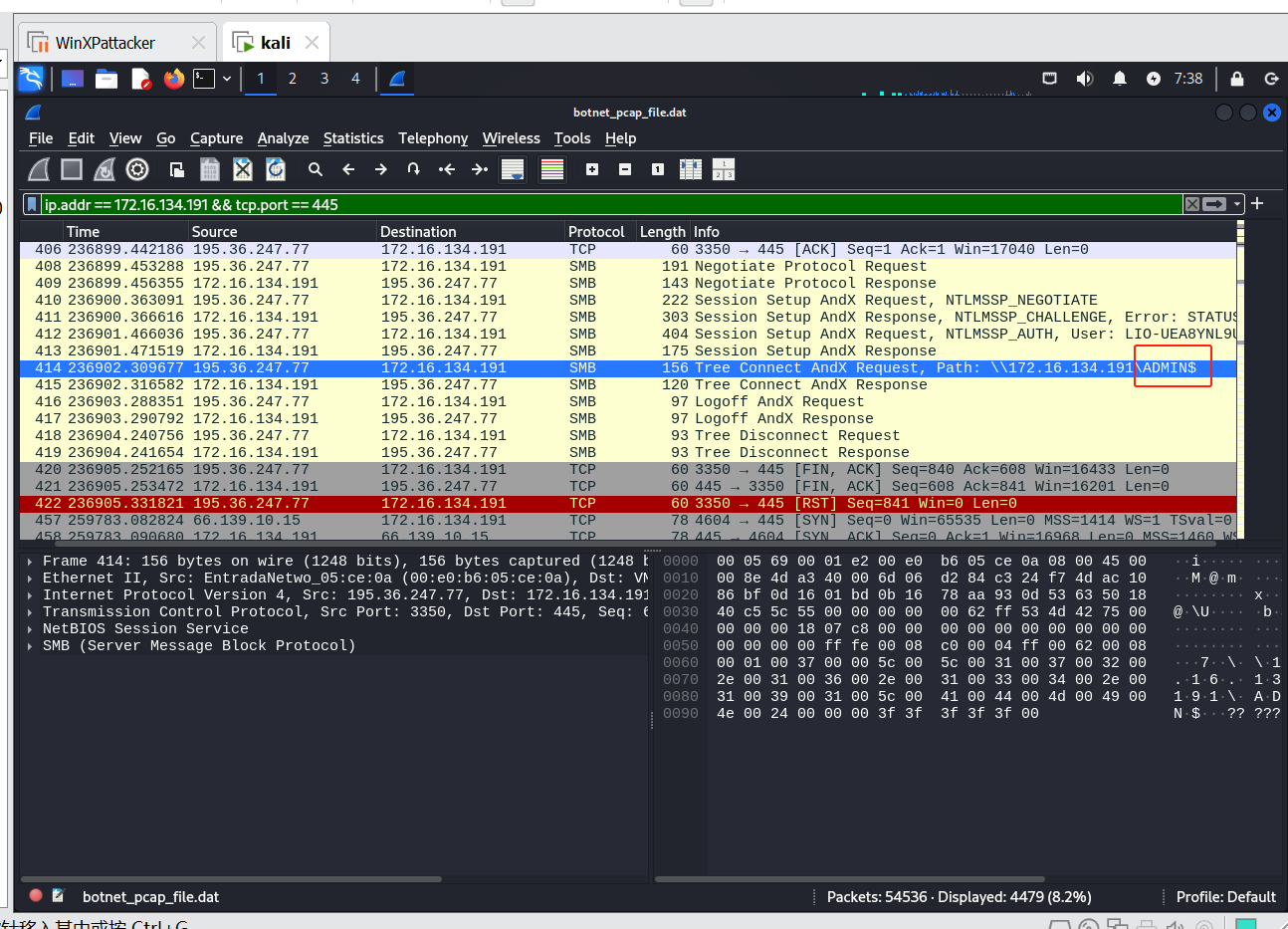1288x929 pixels.
Task: Open the Analyze menu
Action: coord(283,138)
